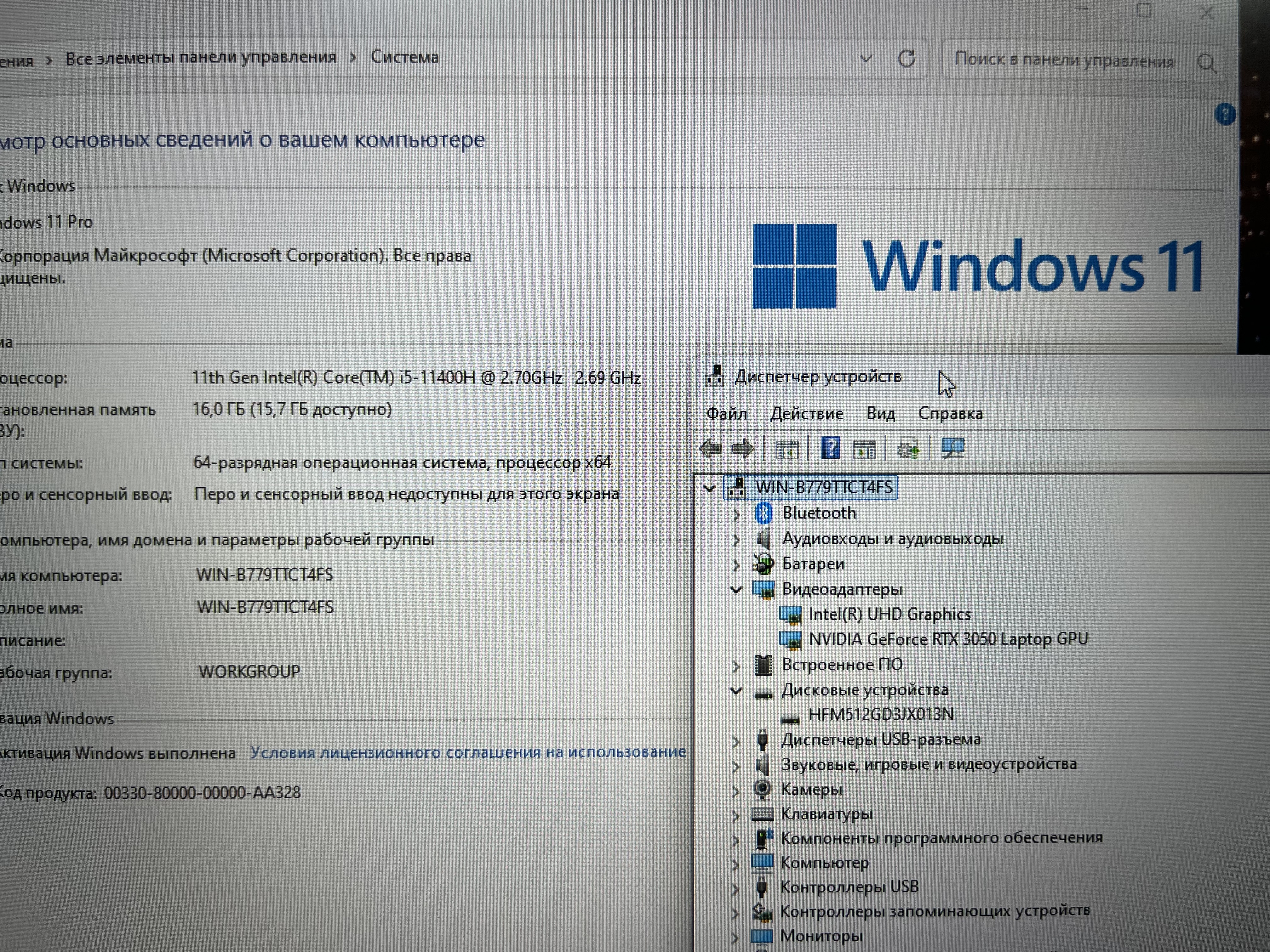This screenshot has width=1270, height=952.
Task: Toggle the action pane toolbar icon
Action: (864, 449)
